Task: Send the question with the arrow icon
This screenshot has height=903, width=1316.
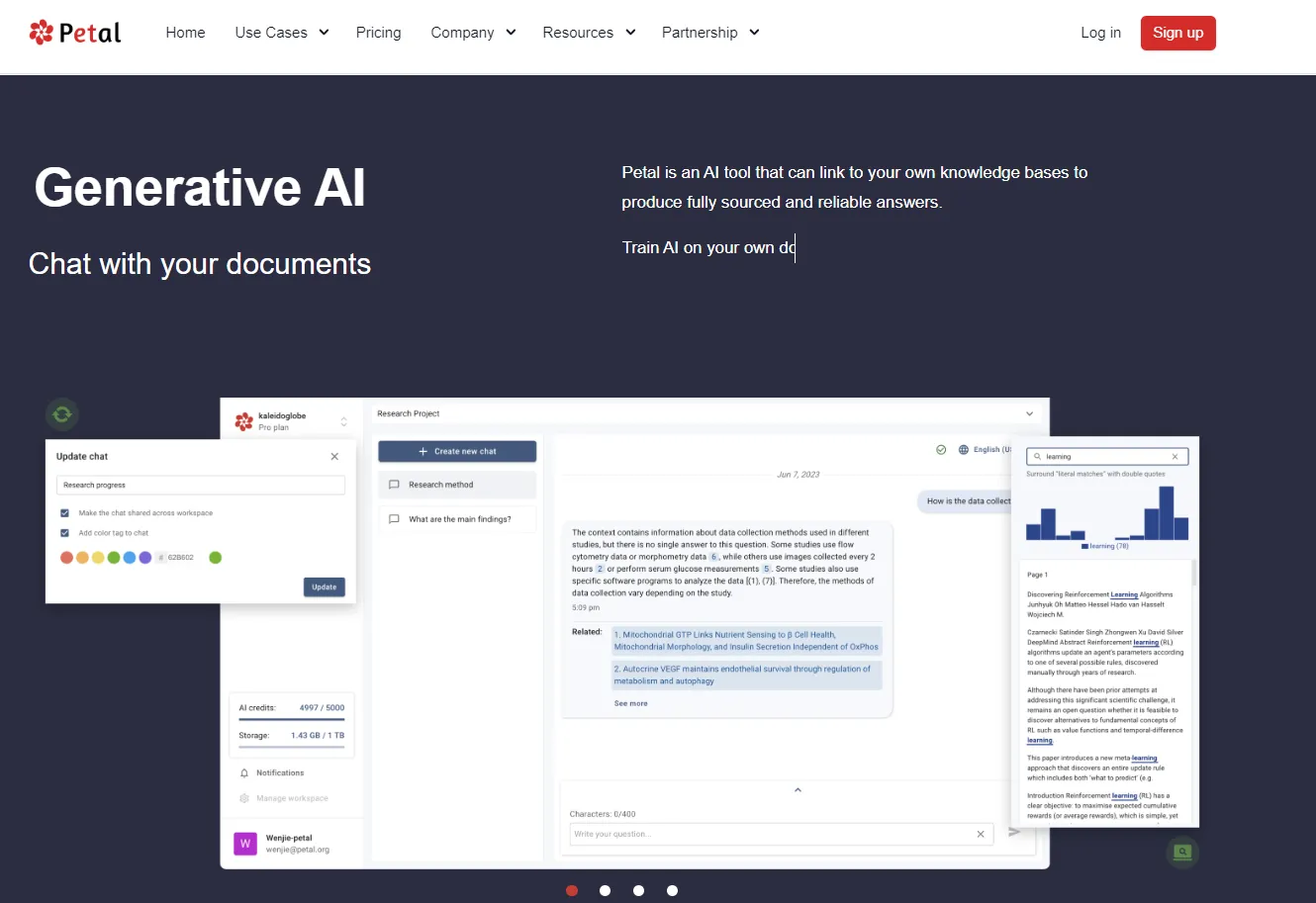Action: click(x=1014, y=833)
